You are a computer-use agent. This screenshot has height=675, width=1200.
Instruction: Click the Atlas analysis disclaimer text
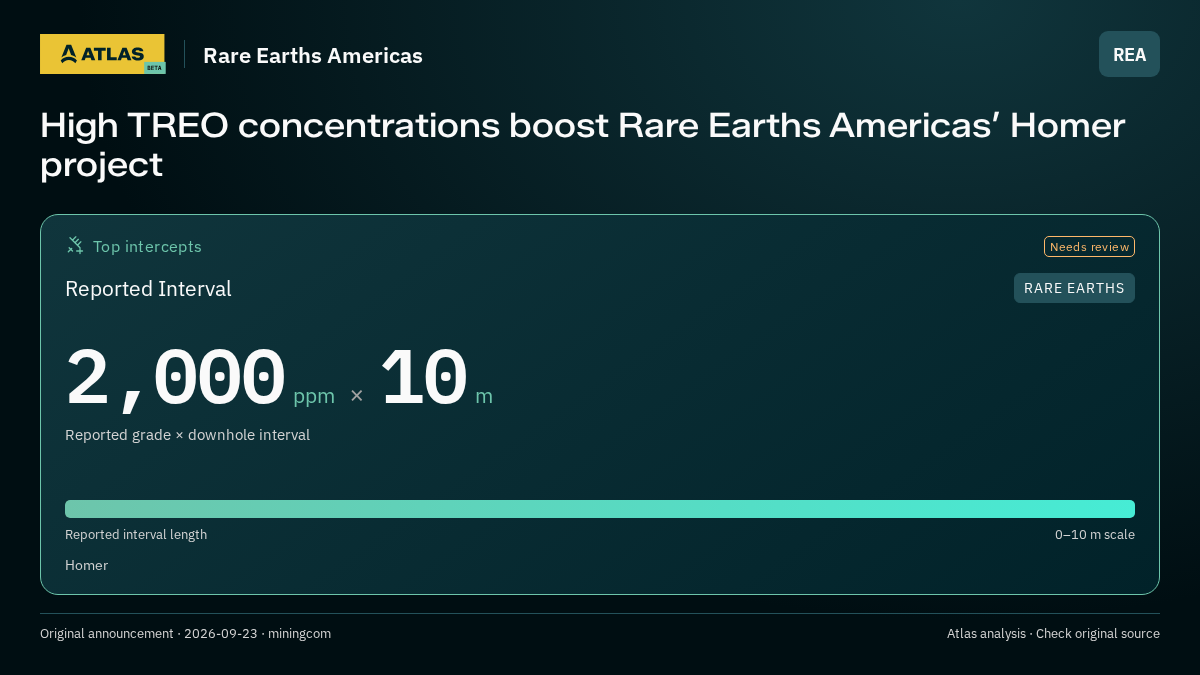point(1053,634)
